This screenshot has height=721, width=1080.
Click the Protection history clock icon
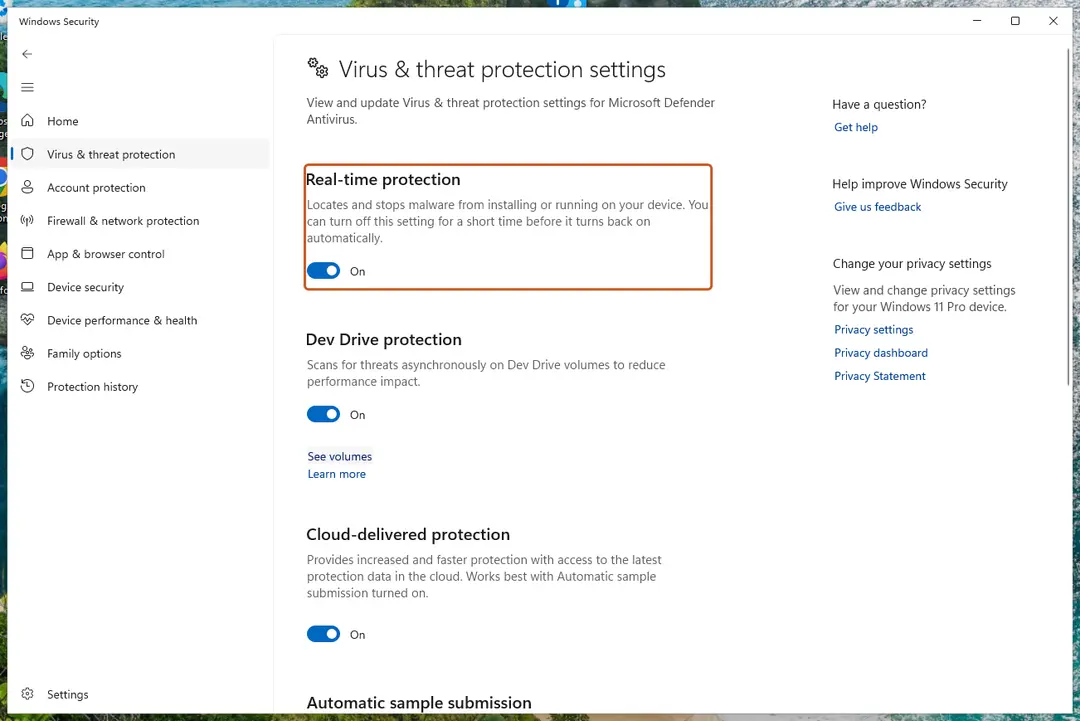[x=28, y=386]
